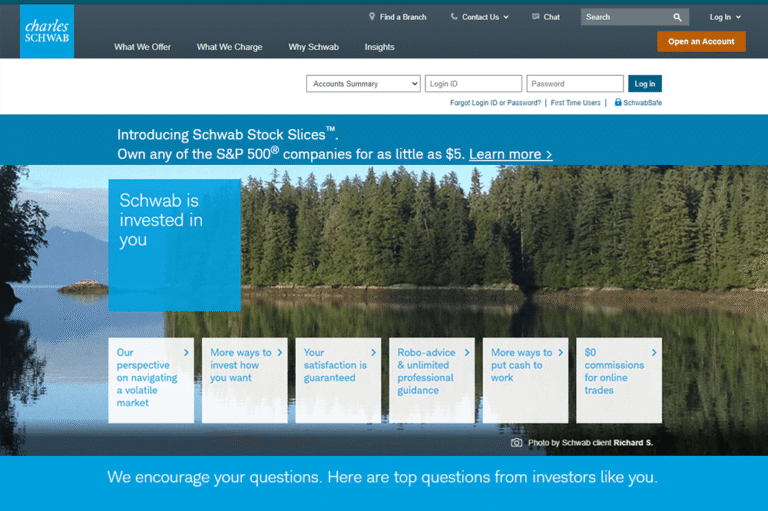Click the Find a Branch location pin icon
Screen dimensions: 768x511
[x=372, y=17]
